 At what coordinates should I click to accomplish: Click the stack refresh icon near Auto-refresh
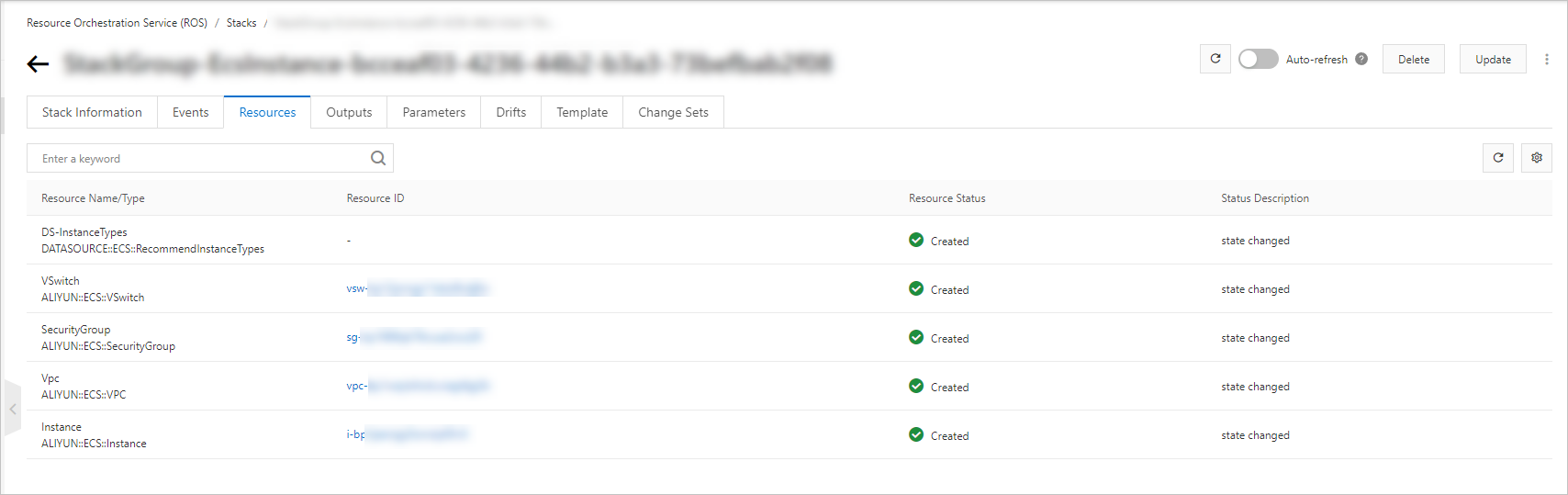coord(1215,59)
